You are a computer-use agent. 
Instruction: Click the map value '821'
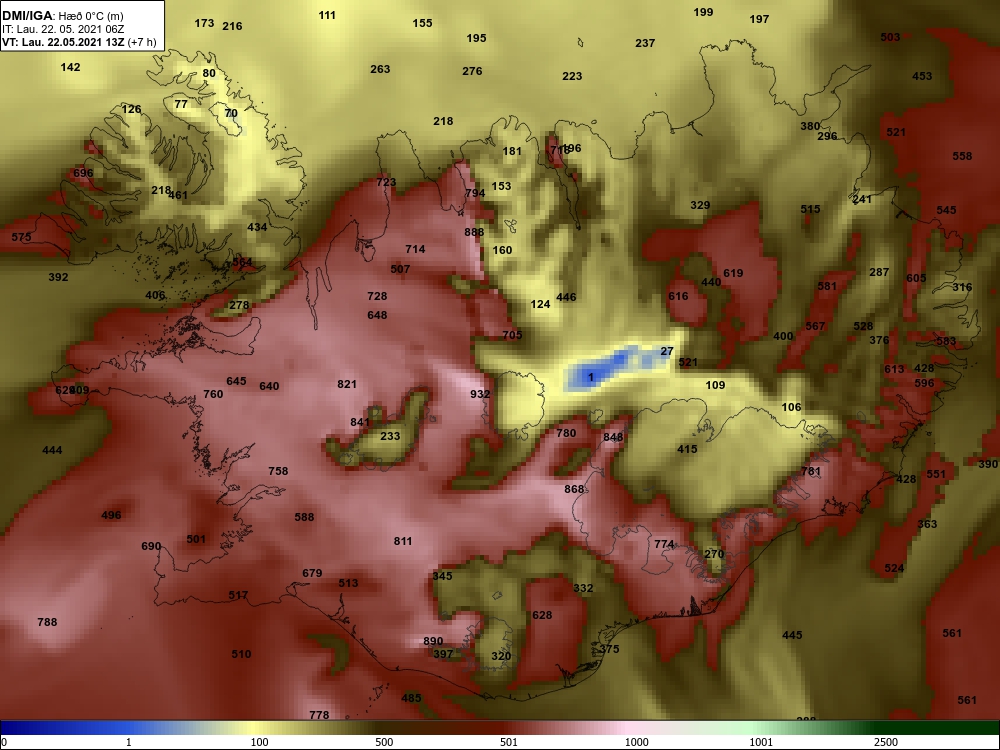click(347, 384)
